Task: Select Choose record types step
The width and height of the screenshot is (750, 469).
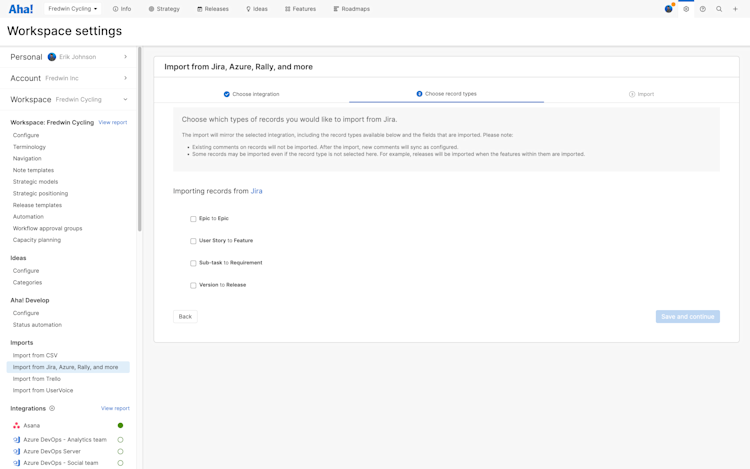Action: coord(446,94)
